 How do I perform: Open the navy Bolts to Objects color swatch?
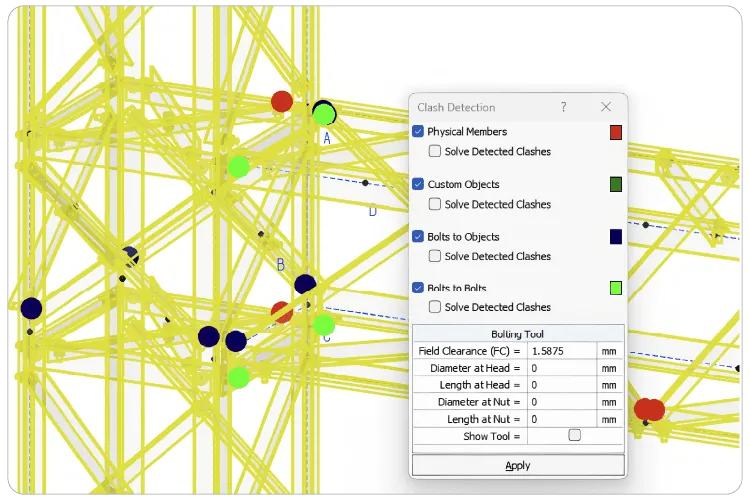(x=616, y=236)
